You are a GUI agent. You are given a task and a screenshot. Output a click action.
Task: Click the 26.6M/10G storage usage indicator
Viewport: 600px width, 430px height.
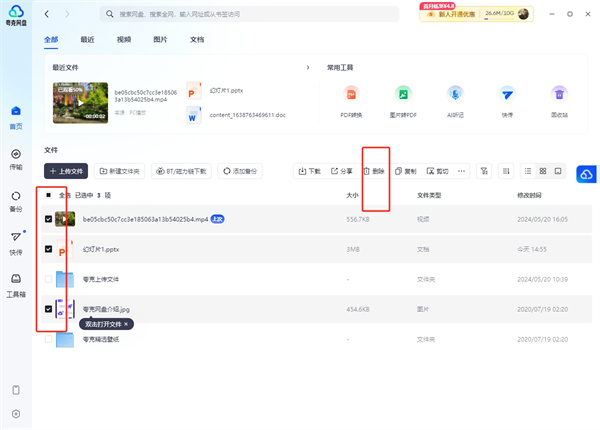click(499, 14)
